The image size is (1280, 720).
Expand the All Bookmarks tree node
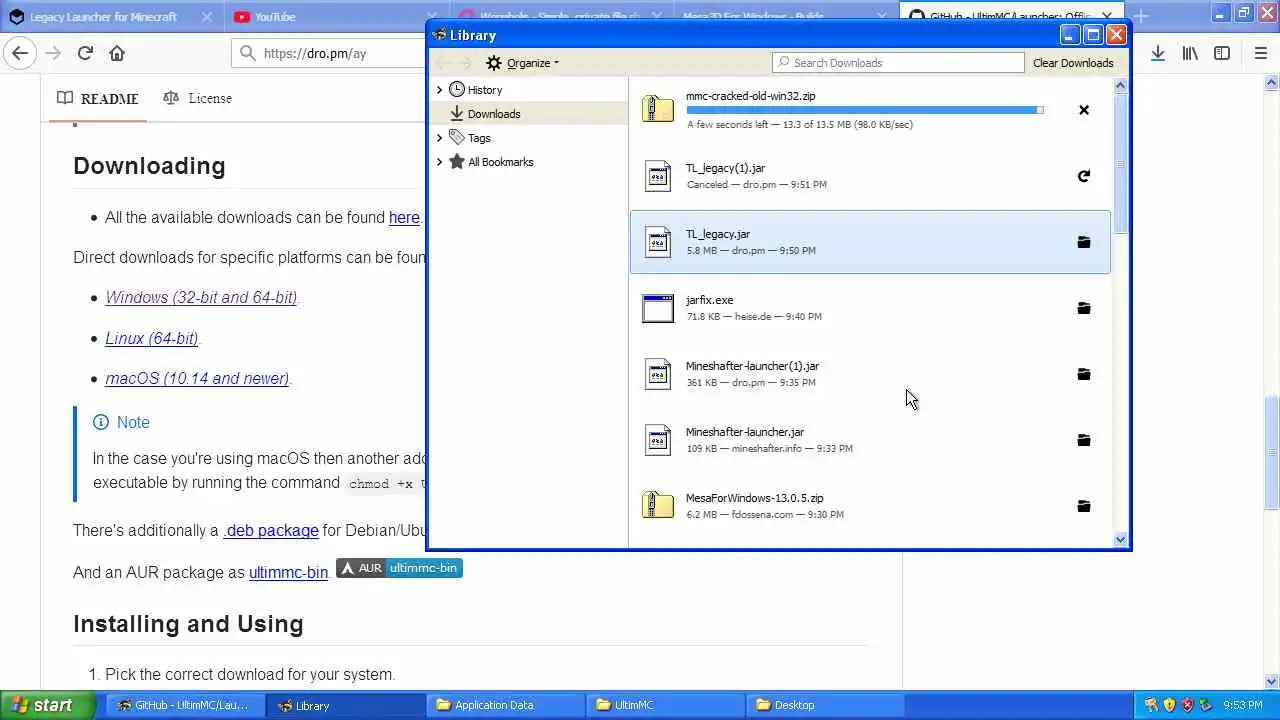point(439,162)
